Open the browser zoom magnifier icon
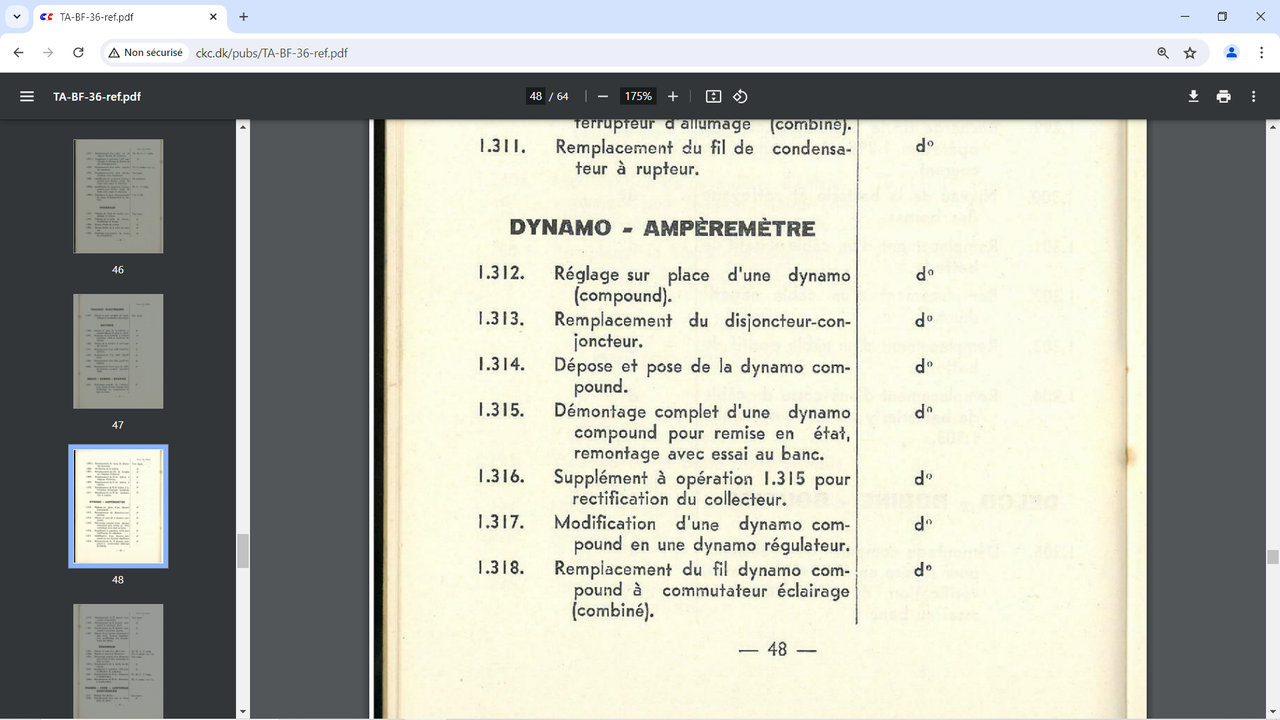This screenshot has height=720, width=1280. coord(1163,53)
